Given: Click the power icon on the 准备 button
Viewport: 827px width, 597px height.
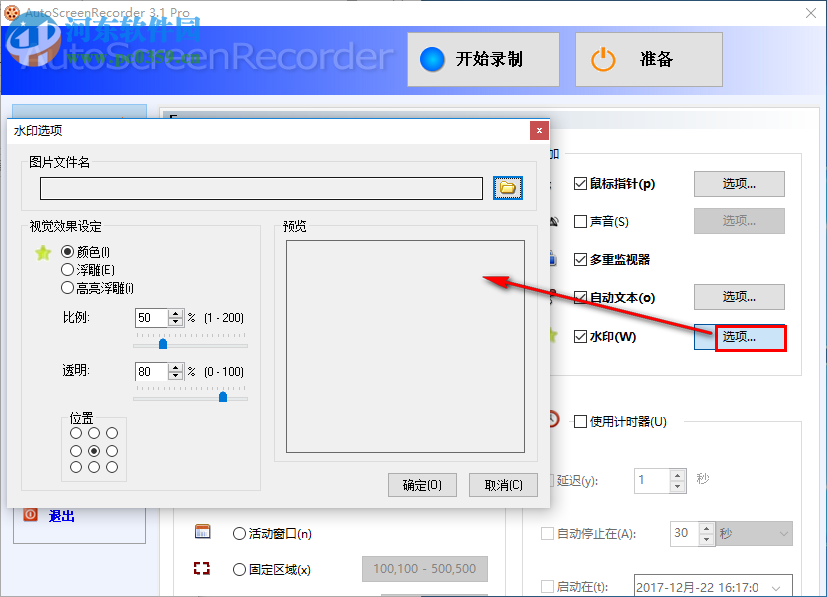Looking at the screenshot, I should [x=604, y=59].
